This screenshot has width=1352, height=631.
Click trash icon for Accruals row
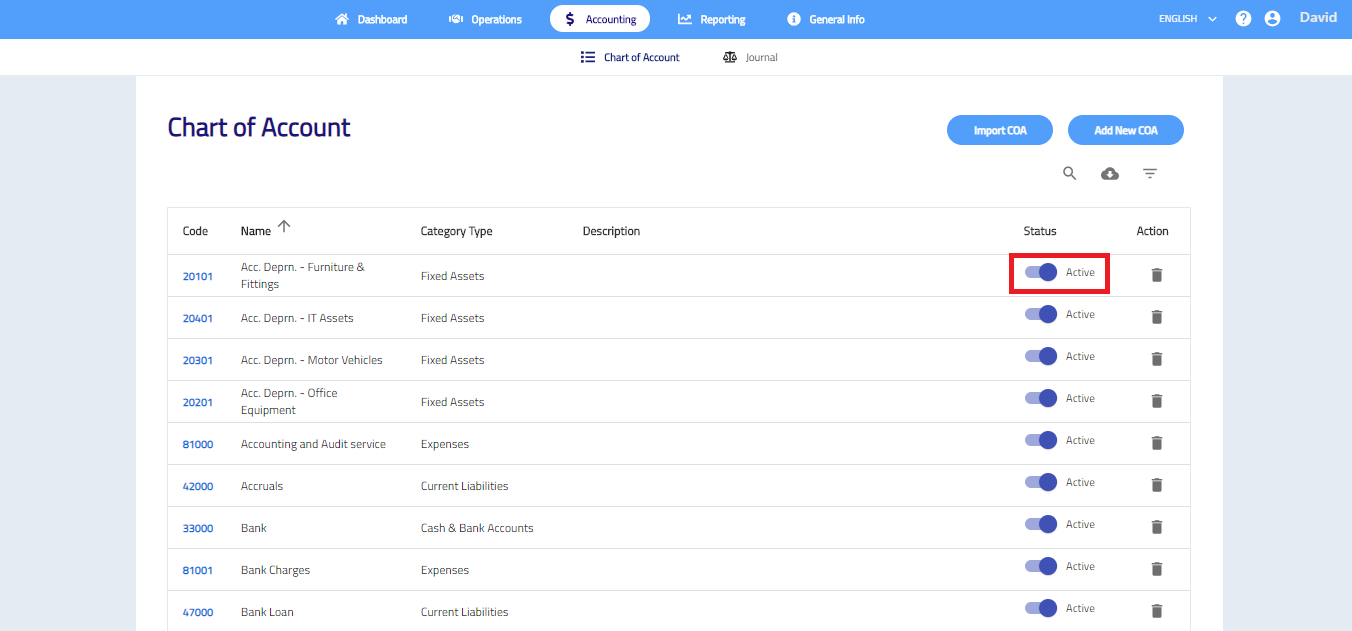[x=1156, y=485]
